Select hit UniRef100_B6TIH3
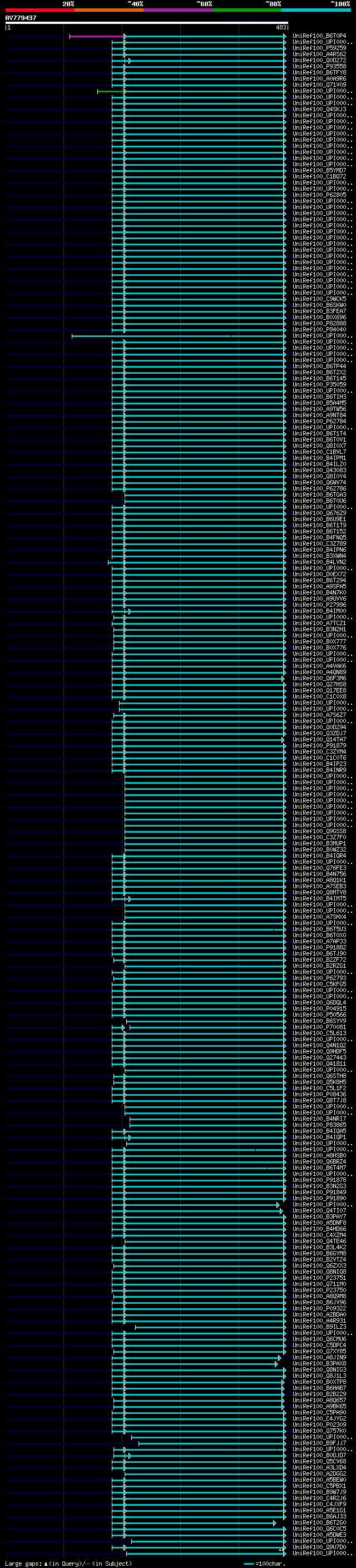This screenshot has width=356, height=1568. pyautogui.click(x=319, y=397)
